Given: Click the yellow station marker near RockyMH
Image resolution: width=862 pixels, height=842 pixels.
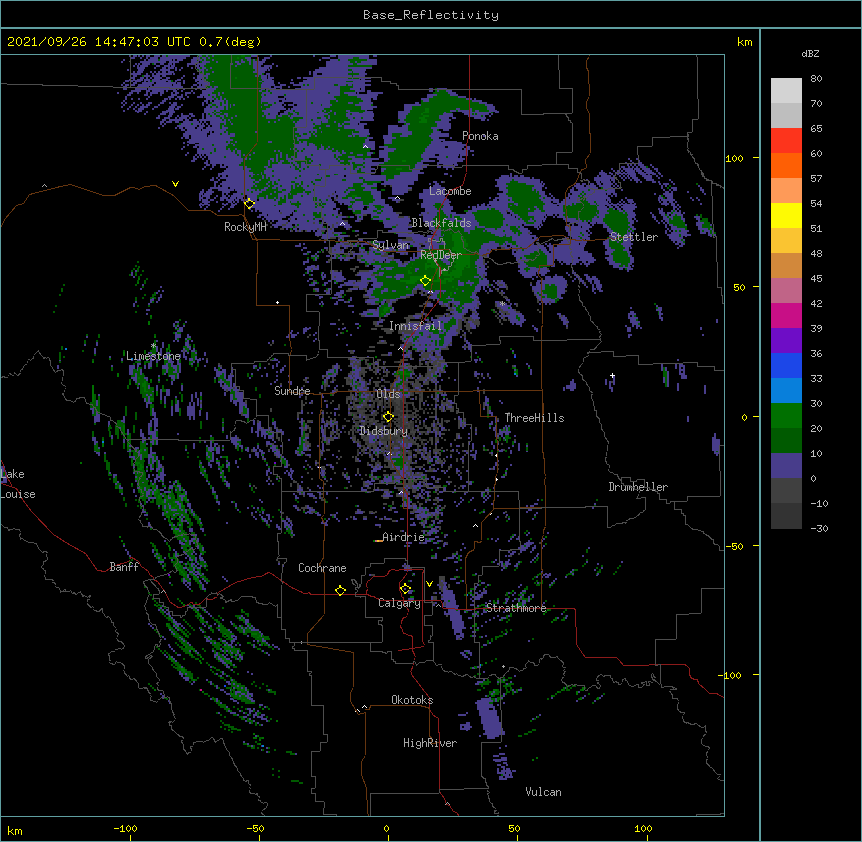Looking at the screenshot, I should pos(249,204).
